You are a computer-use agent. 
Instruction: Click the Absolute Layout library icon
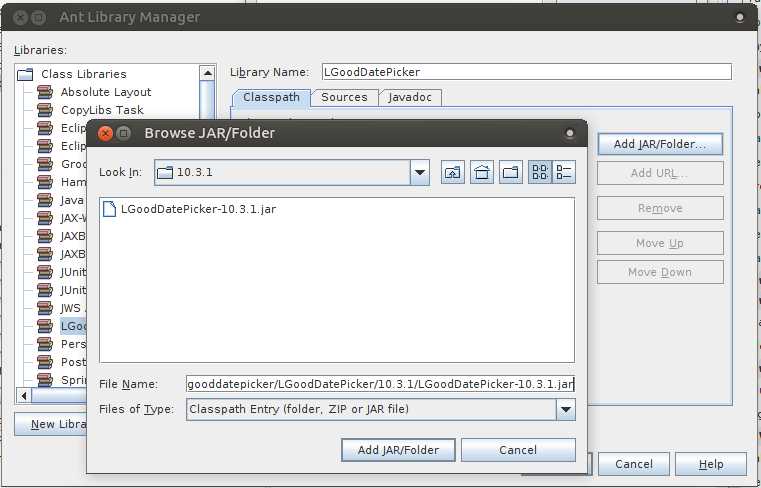click(45, 92)
